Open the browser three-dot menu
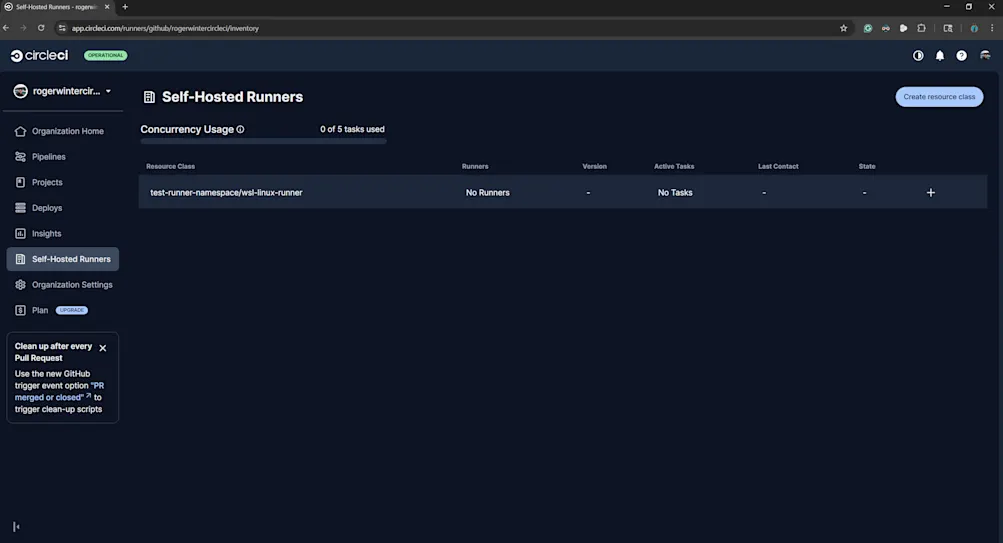1003x543 pixels. click(992, 28)
